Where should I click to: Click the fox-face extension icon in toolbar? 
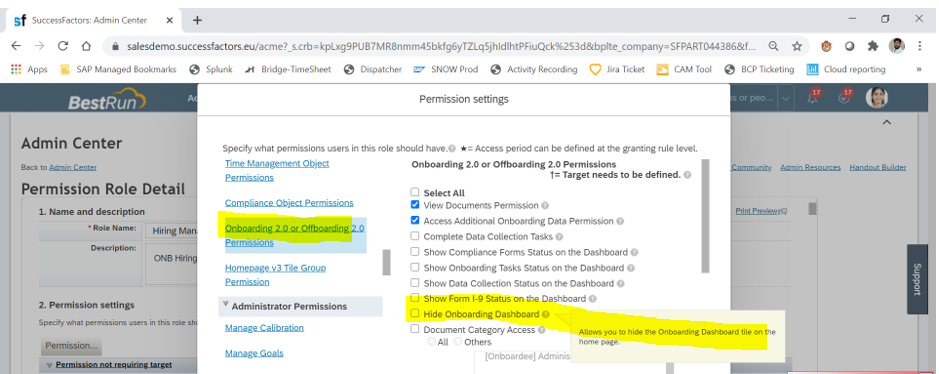pyautogui.click(x=826, y=46)
